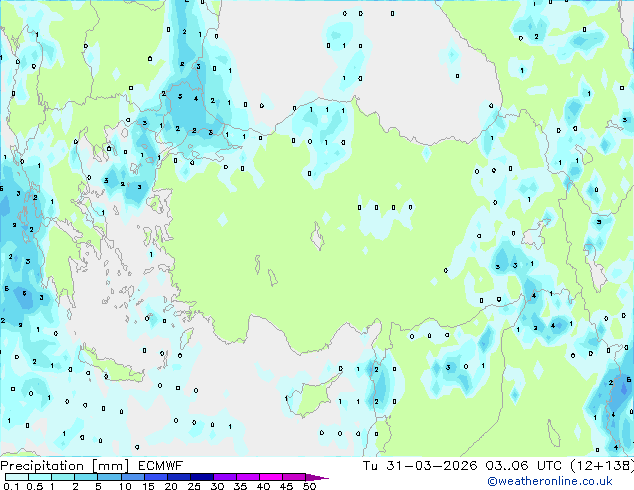Click the legend label '15'
This screenshot has width=634, height=490.
pyautogui.click(x=148, y=486)
